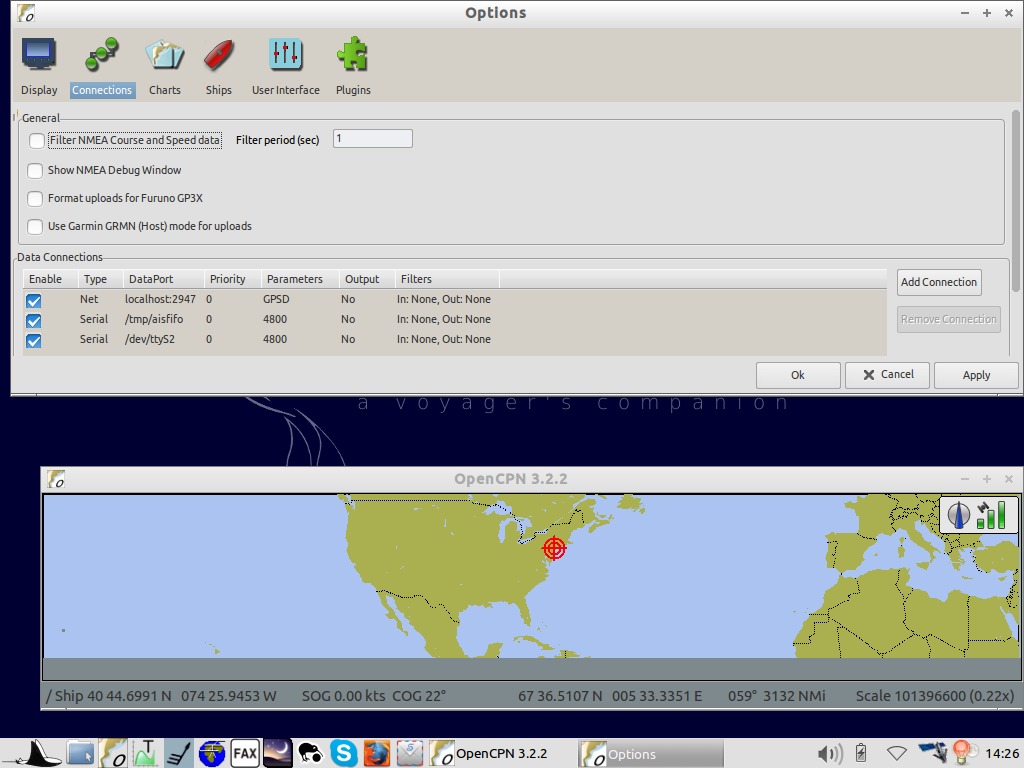
Task: Open the Ships settings red boat icon
Action: click(219, 54)
